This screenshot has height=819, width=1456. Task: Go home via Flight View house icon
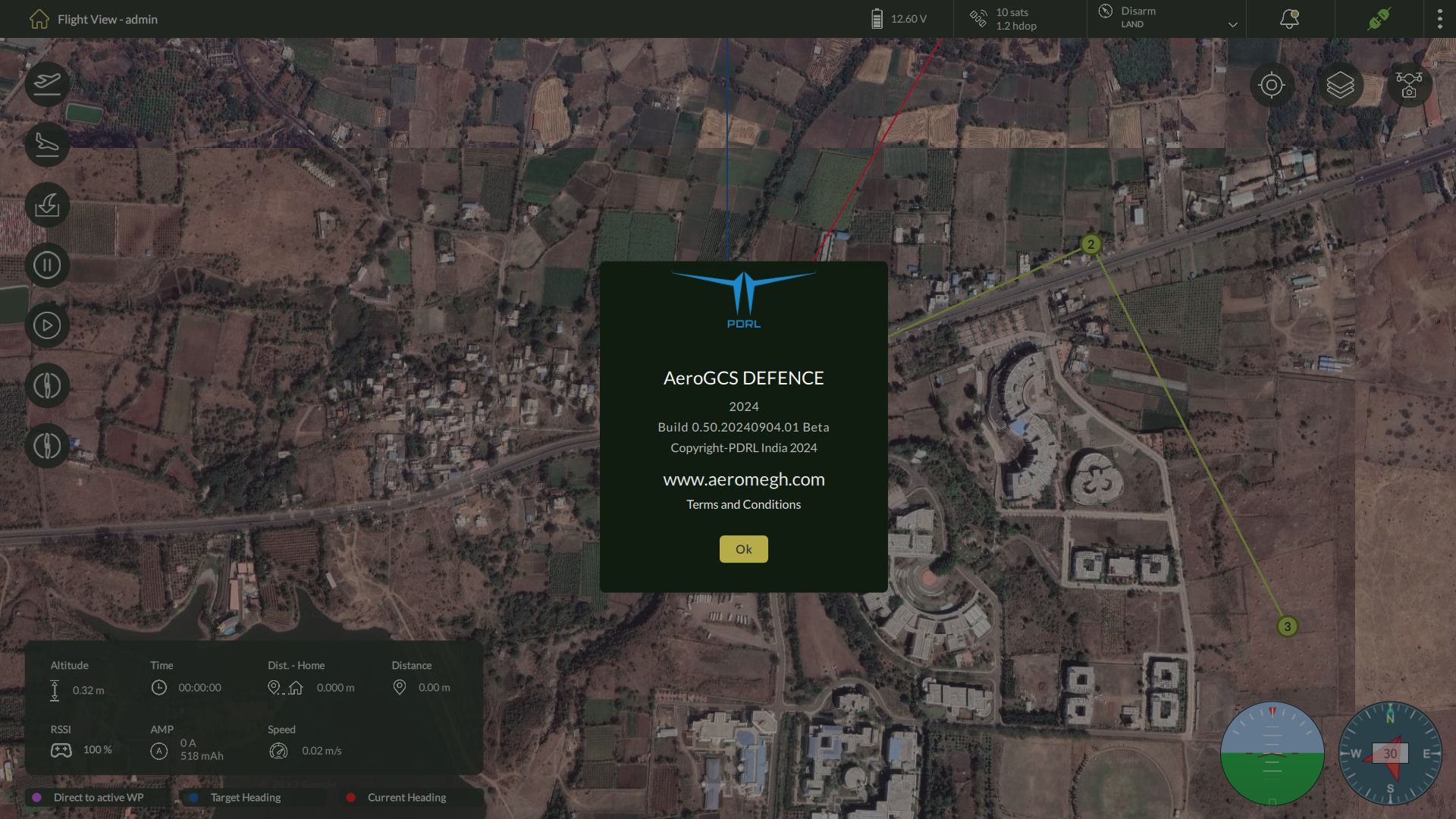pos(39,19)
